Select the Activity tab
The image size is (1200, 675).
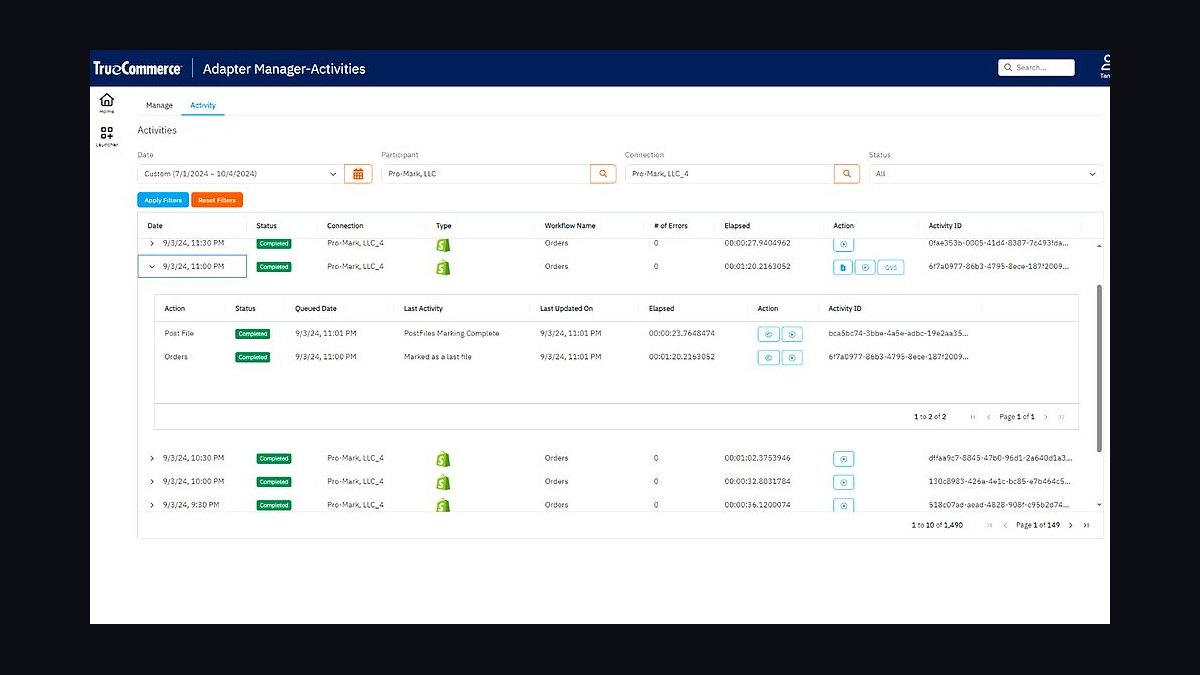(203, 105)
